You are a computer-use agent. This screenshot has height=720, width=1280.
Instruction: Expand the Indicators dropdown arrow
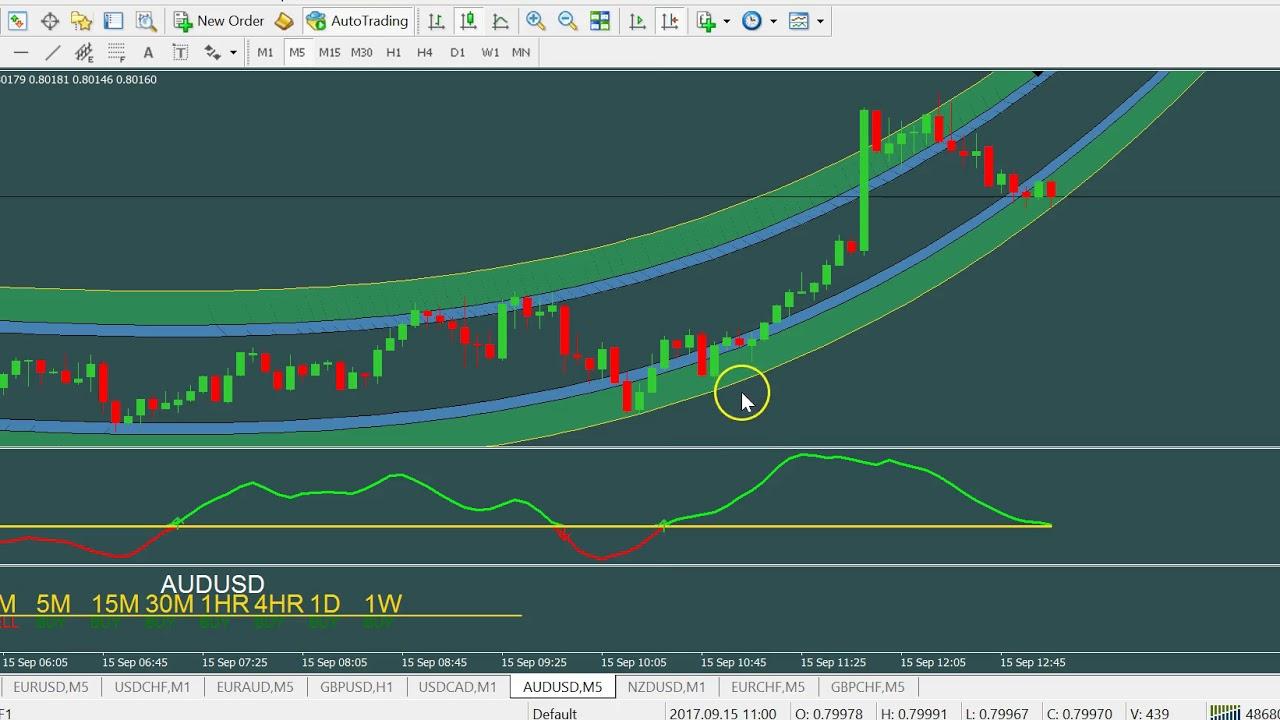726,20
